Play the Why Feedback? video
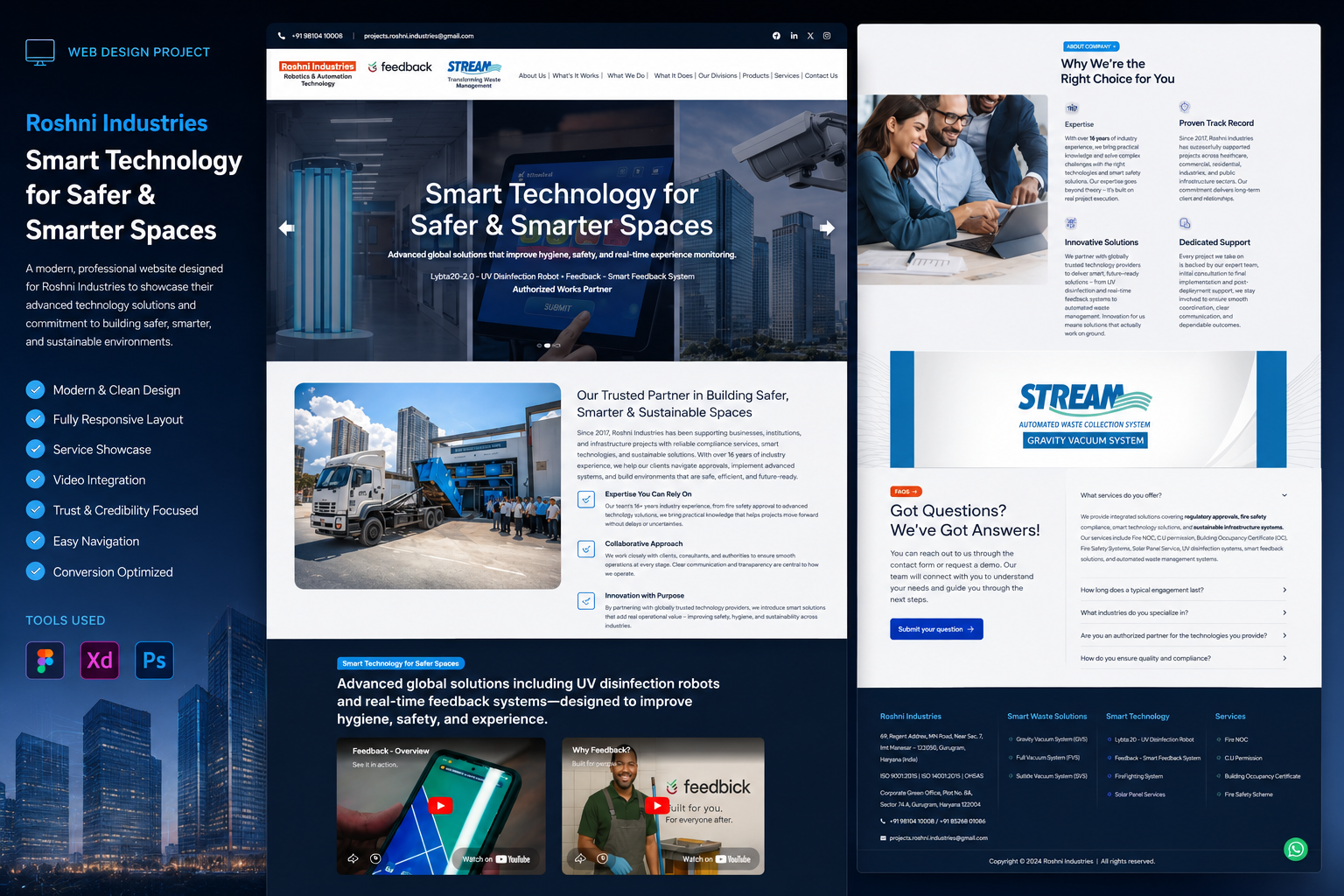The image size is (1344, 896). coord(656,806)
